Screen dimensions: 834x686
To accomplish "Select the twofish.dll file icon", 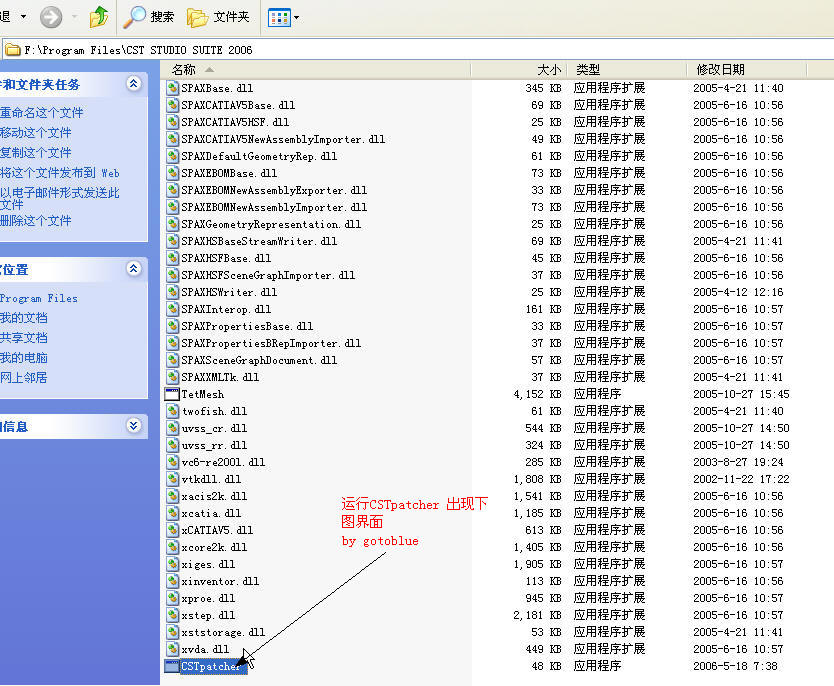I will 172,411.
